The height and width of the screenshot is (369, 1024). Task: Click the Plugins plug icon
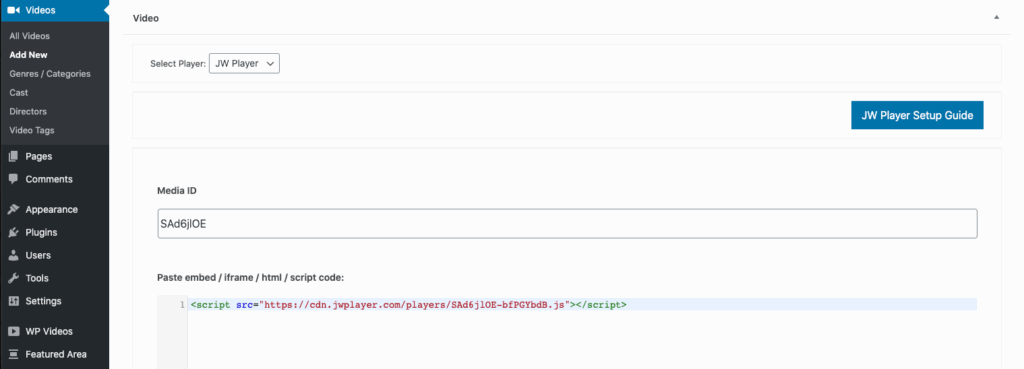coord(13,233)
